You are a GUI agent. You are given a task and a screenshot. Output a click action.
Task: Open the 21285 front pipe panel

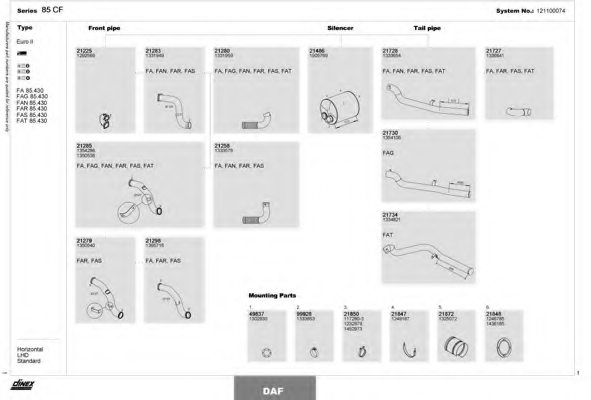[140, 184]
